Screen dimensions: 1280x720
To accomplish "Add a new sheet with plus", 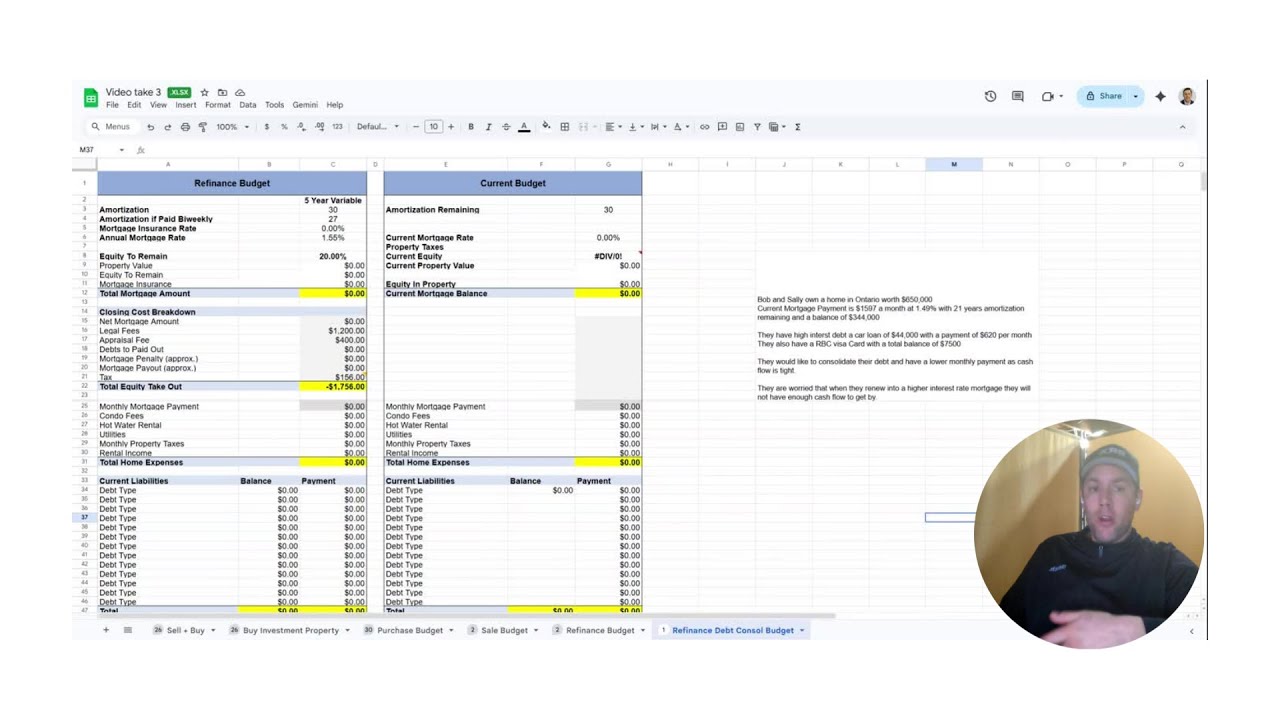I will [x=106, y=630].
